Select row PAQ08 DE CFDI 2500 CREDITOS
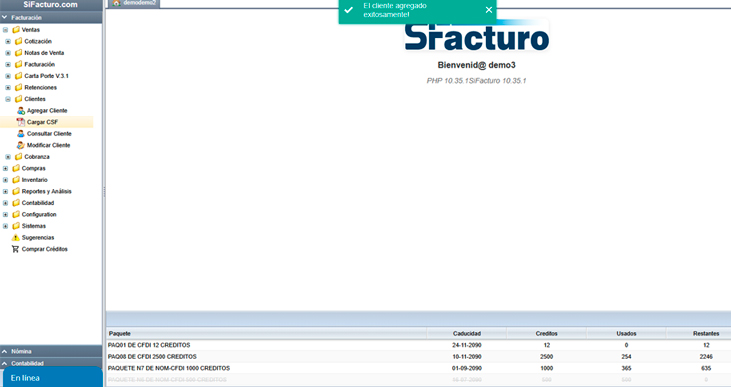The width and height of the screenshot is (731, 387). point(419,357)
